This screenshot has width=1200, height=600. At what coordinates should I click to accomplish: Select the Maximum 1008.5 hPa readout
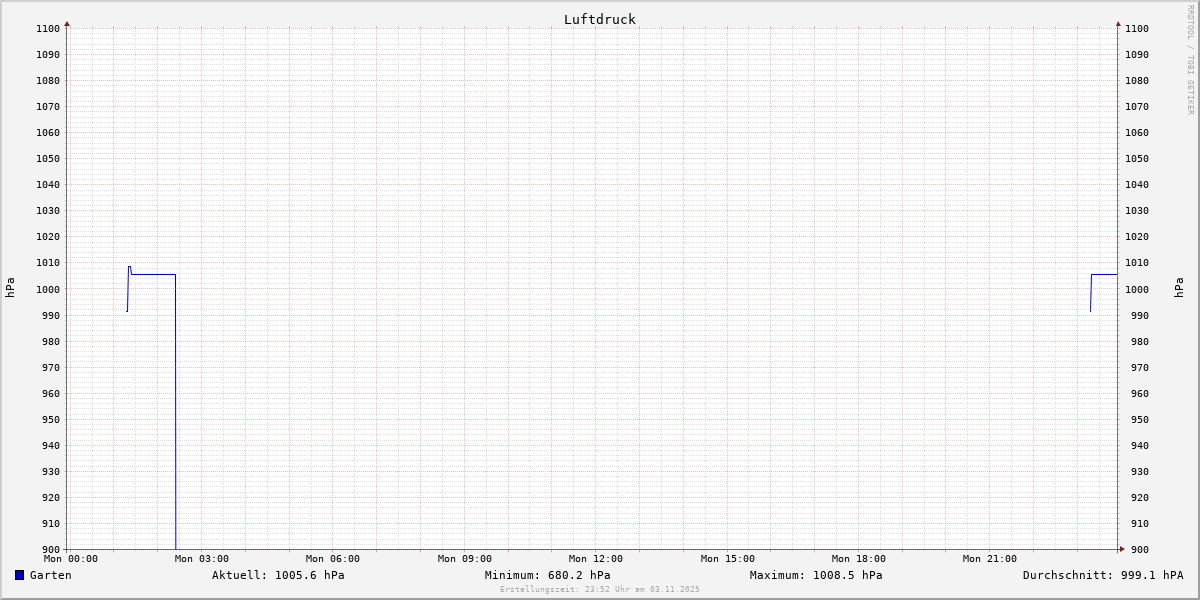pyautogui.click(x=816, y=575)
